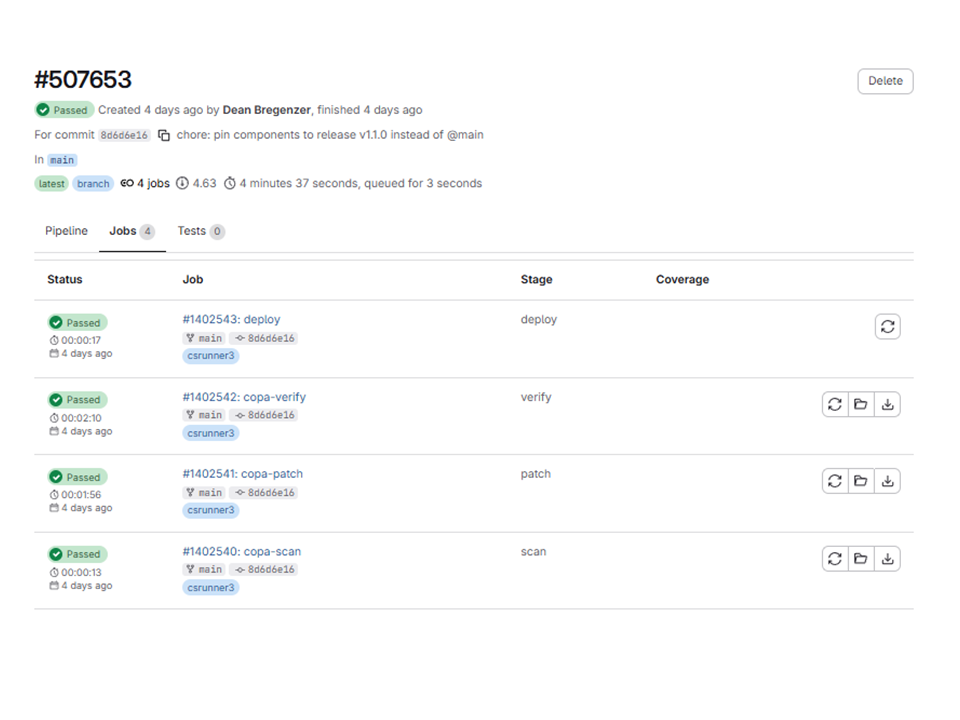Open job #1402543: deploy
This screenshot has width=960, height=720.
(231, 320)
